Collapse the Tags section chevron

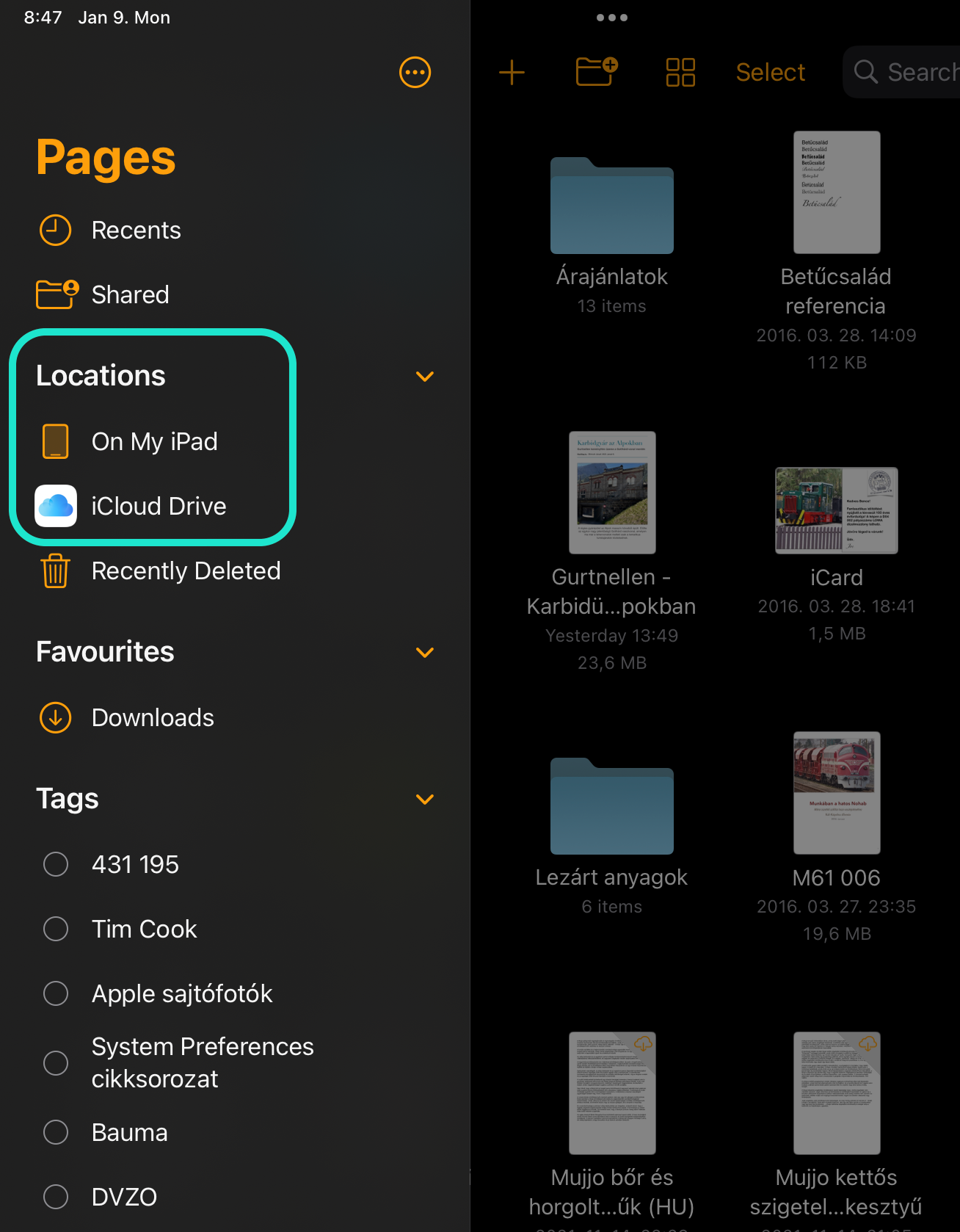[x=425, y=799]
